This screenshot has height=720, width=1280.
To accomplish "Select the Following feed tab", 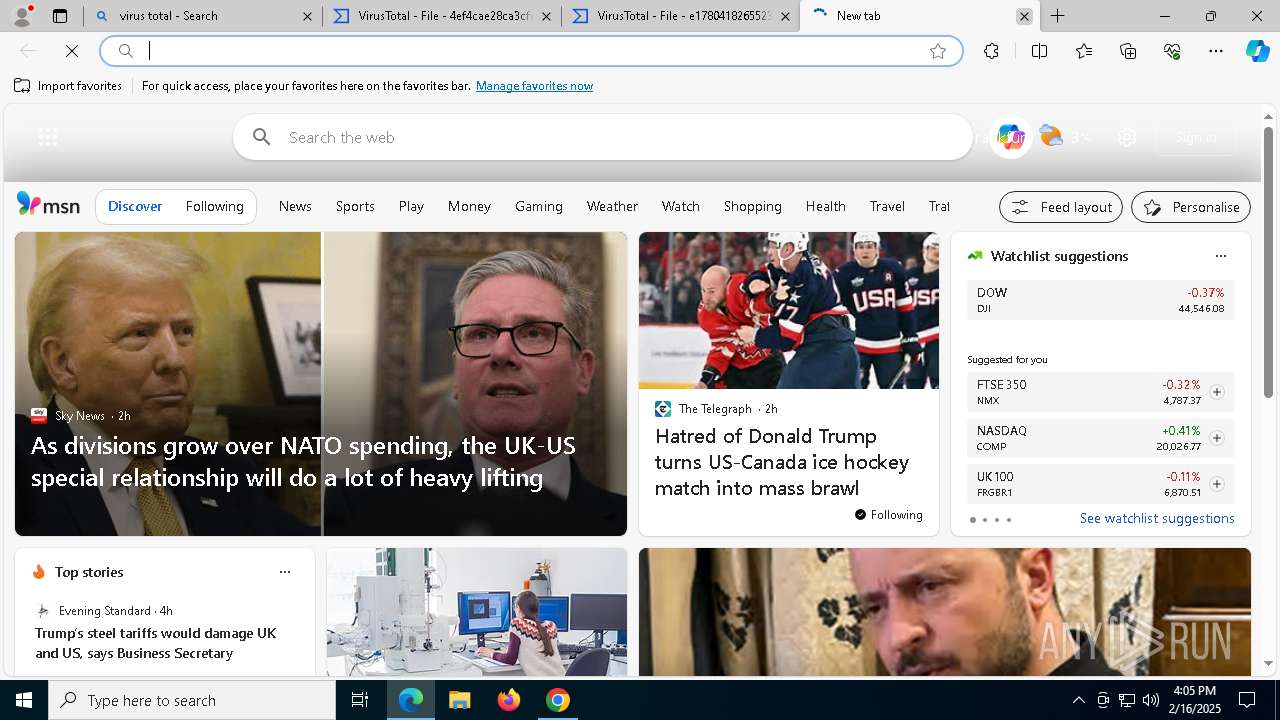I will [214, 206].
